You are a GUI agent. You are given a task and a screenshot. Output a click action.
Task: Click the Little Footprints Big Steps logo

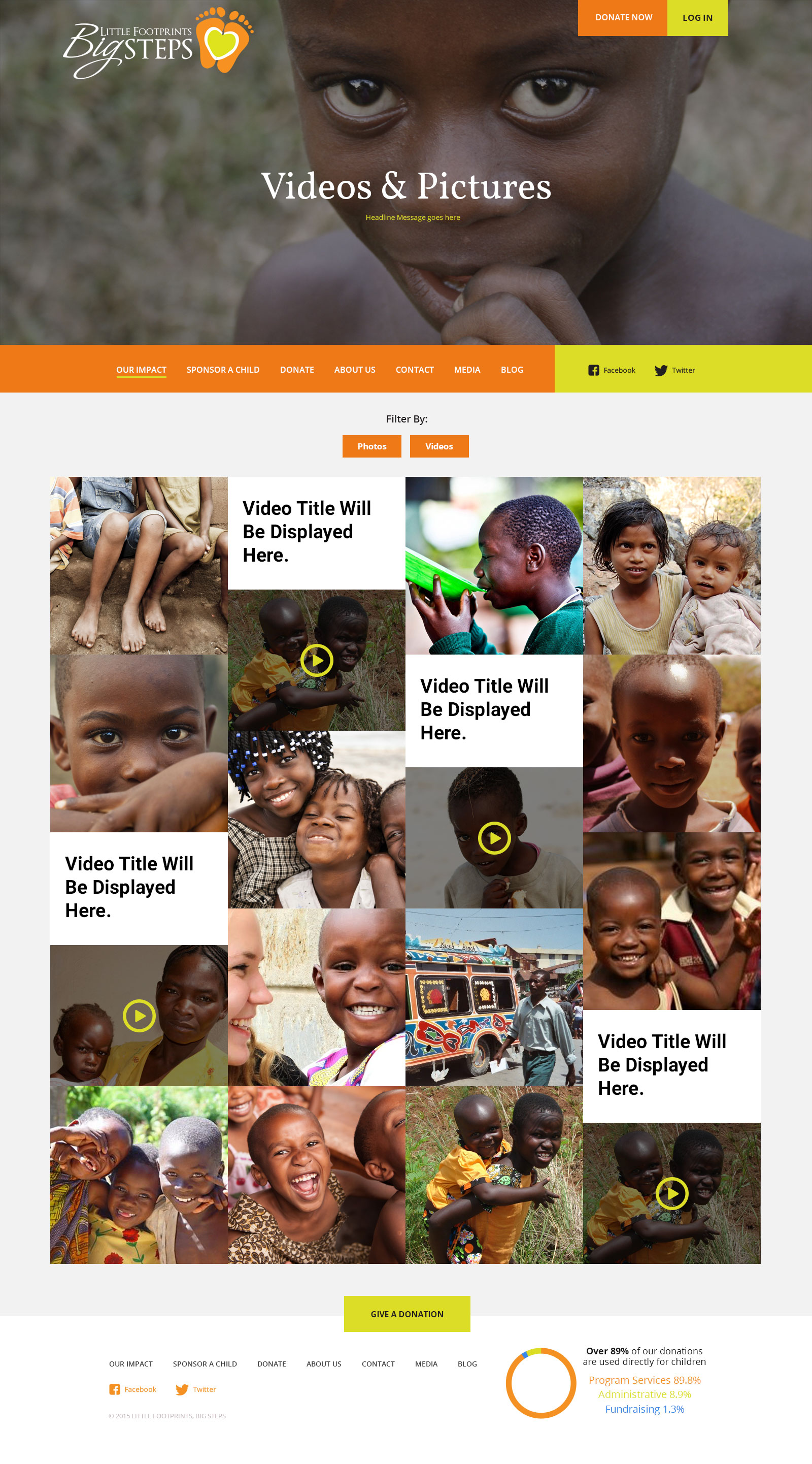coord(158,43)
